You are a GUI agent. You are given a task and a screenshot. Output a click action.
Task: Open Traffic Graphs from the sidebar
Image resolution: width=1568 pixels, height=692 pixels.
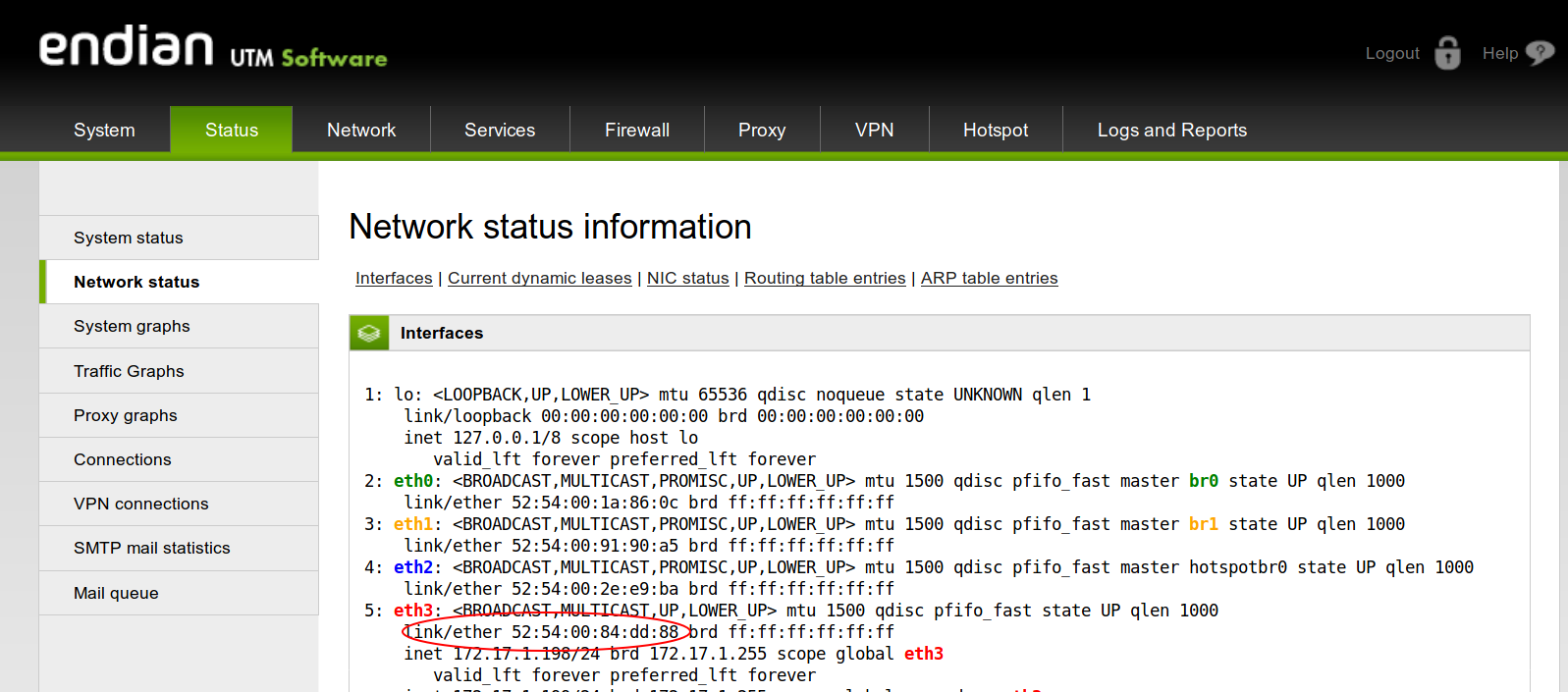[x=129, y=371]
